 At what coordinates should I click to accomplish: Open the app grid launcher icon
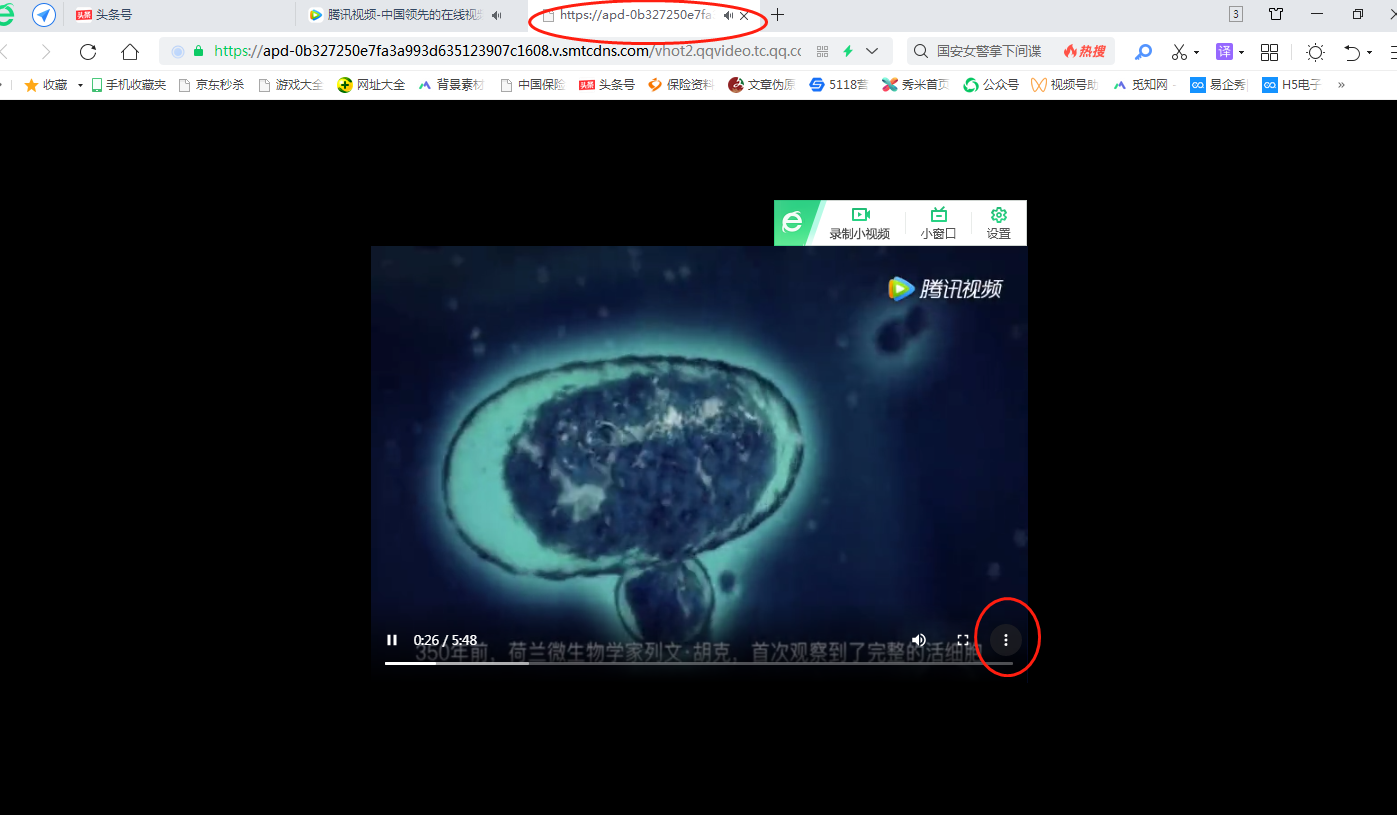[1269, 51]
